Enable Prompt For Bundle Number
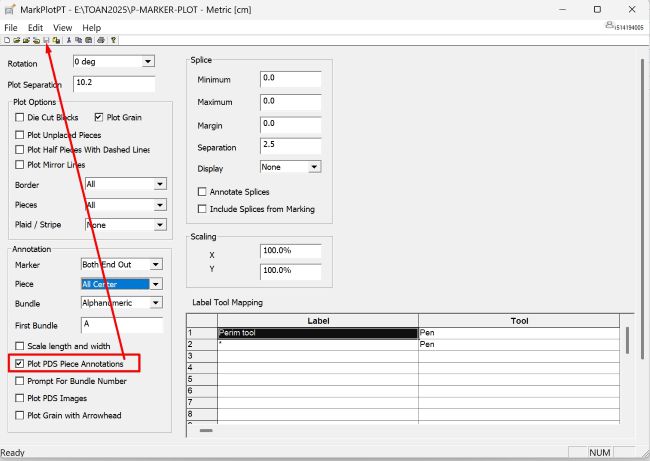 tap(19, 381)
